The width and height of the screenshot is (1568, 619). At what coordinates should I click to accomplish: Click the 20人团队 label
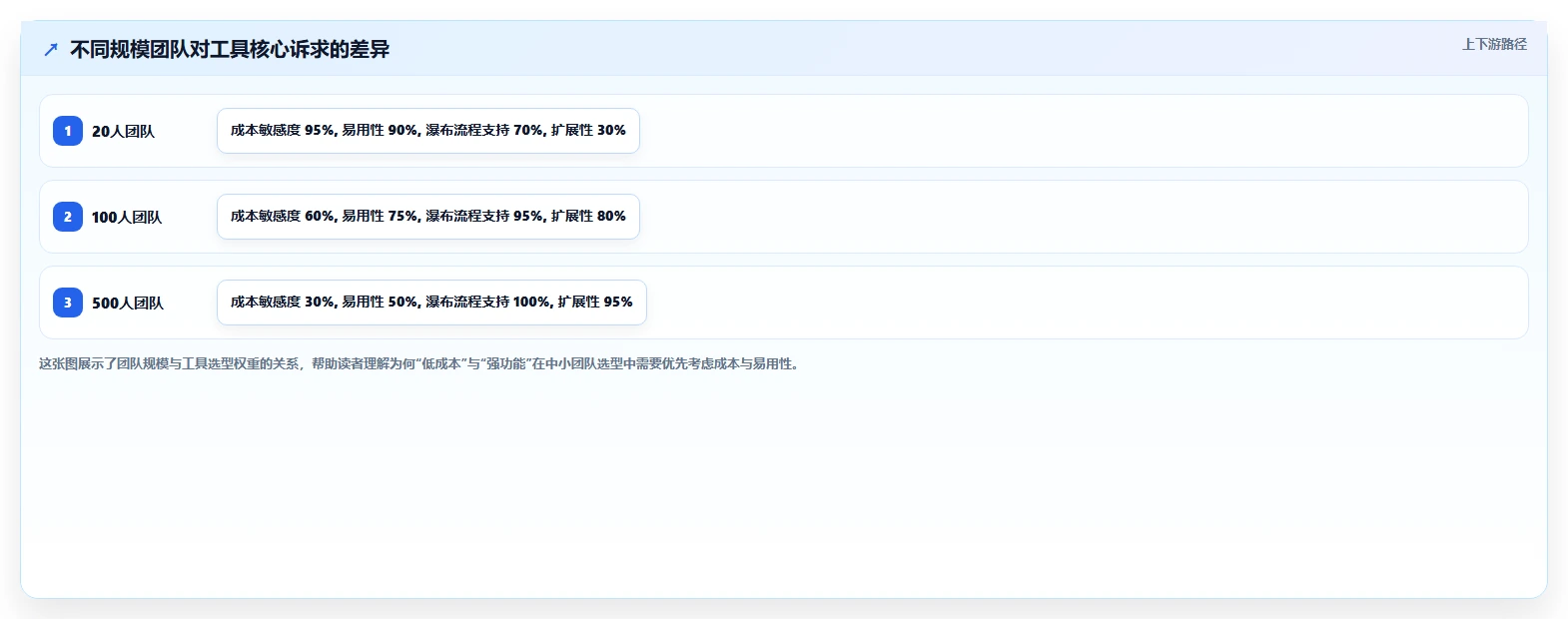click(x=123, y=131)
